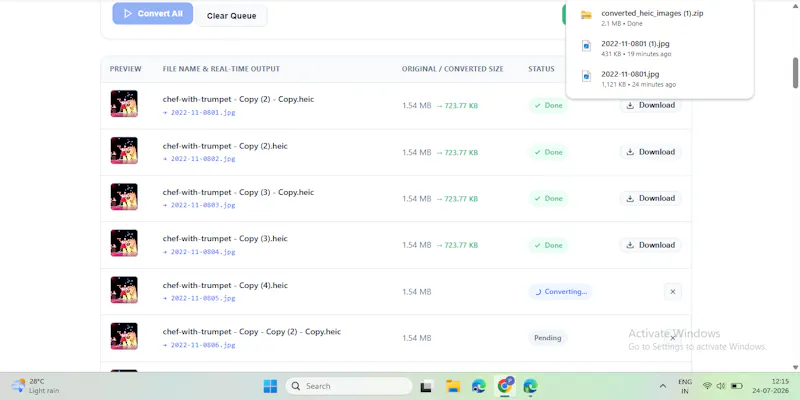Image resolution: width=800 pixels, height=400 pixels.
Task: Clear the conversion queue
Action: (231, 16)
